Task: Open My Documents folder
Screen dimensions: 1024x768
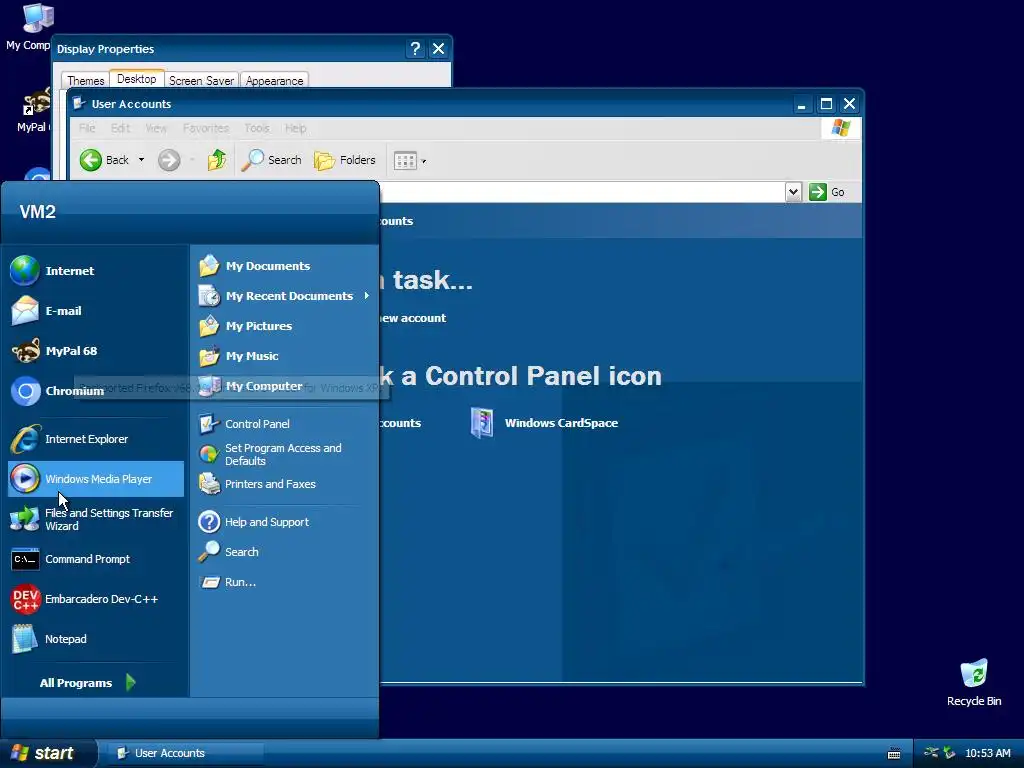Action: pyautogui.click(x=284, y=266)
